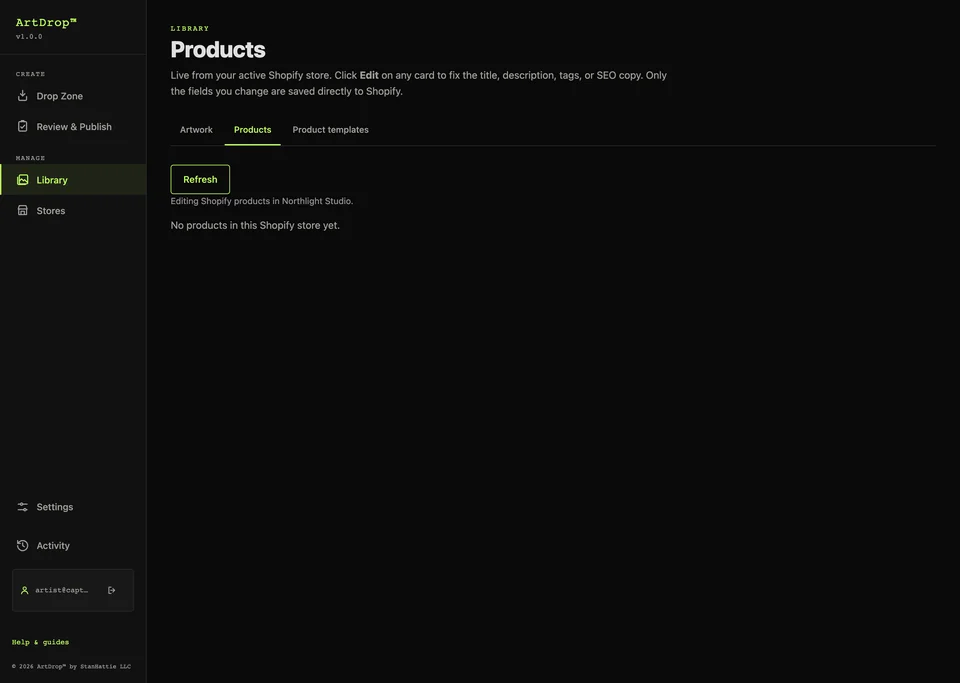This screenshot has width=960, height=683.
Task: Refresh the Shopify products list
Action: (200, 179)
